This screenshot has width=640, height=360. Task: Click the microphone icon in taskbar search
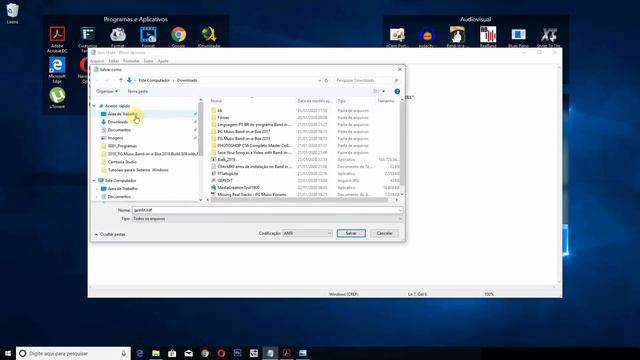pyautogui.click(x=124, y=353)
